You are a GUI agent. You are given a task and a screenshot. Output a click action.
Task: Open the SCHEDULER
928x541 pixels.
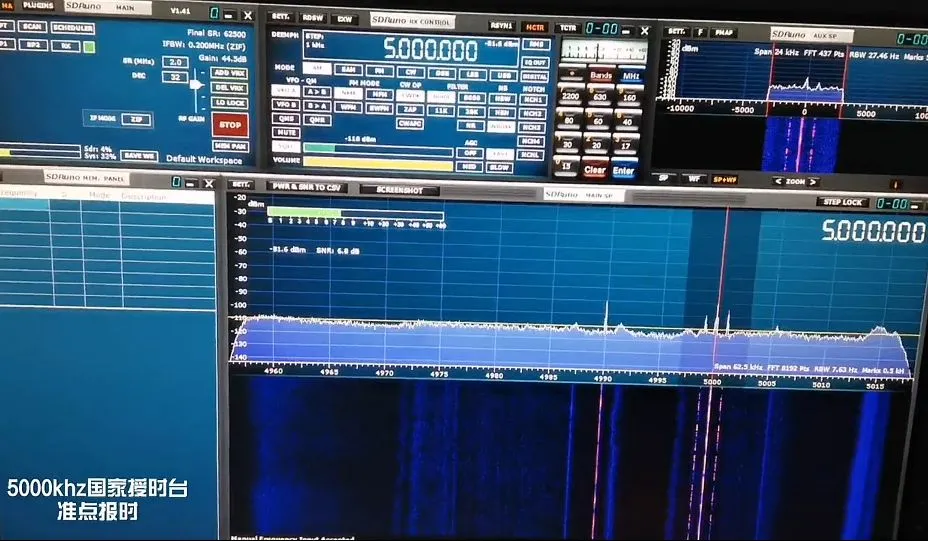click(x=72, y=27)
